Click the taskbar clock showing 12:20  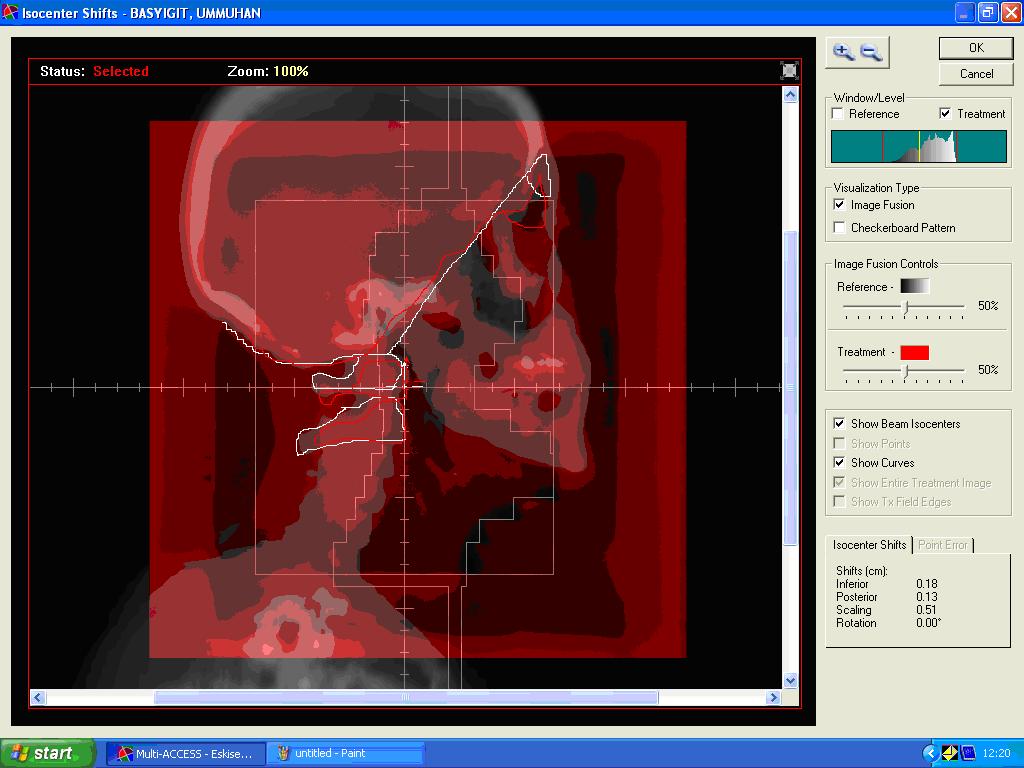996,754
